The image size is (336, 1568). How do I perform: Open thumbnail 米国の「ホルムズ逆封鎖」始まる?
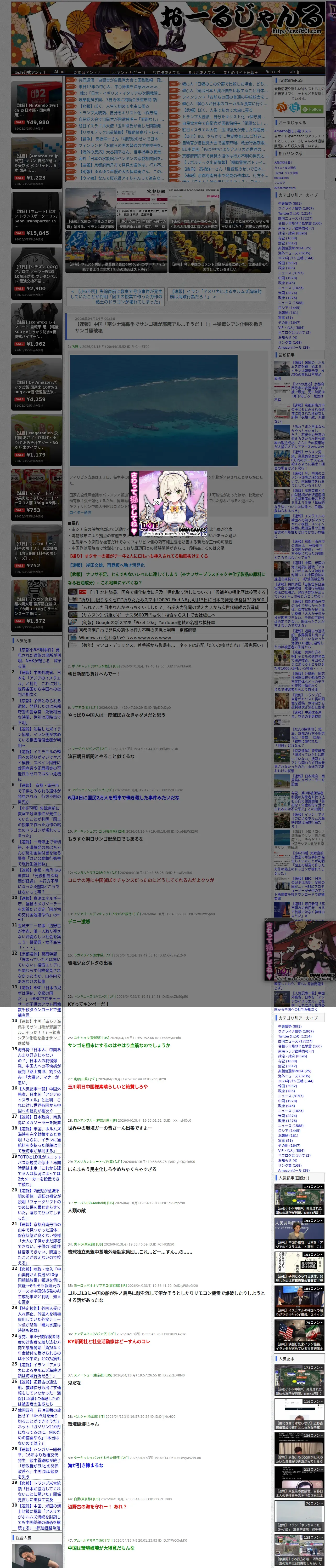point(91,209)
